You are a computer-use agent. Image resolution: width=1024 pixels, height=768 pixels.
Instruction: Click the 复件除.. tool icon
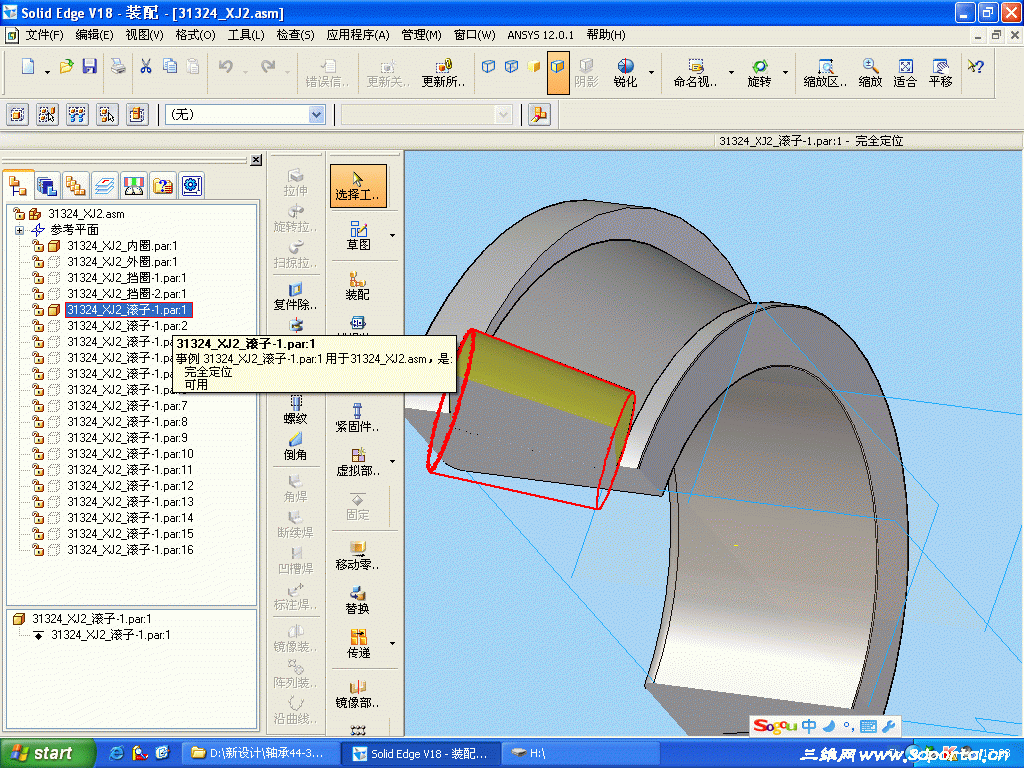tap(295, 296)
